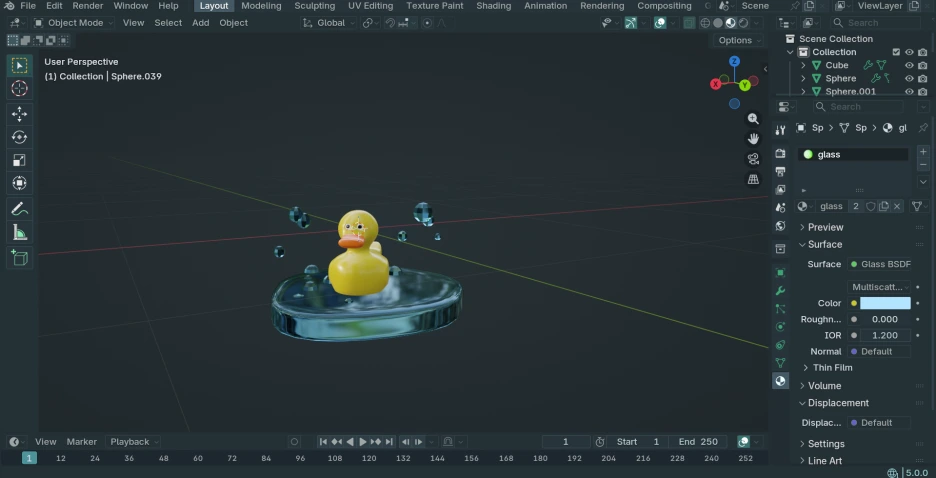Collapse the Surface panel
Viewport: 936px width, 478px height.
(x=825, y=245)
